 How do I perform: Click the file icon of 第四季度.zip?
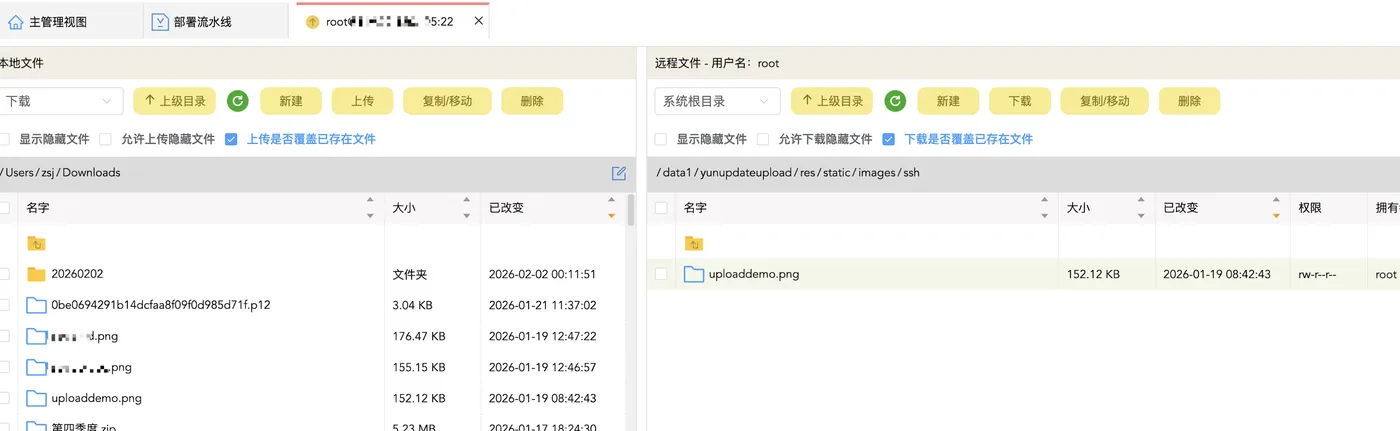pyautogui.click(x=37, y=426)
